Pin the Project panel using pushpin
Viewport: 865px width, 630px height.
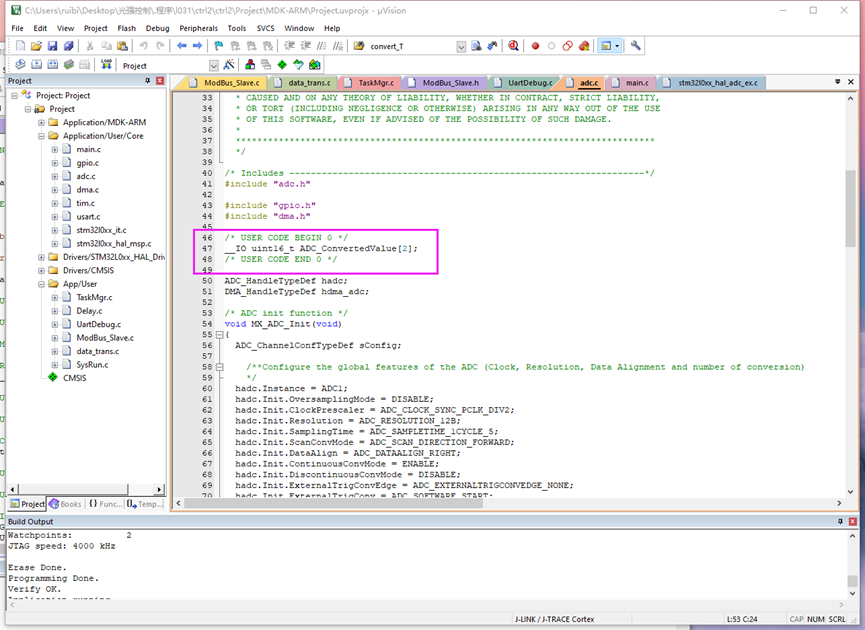click(147, 81)
